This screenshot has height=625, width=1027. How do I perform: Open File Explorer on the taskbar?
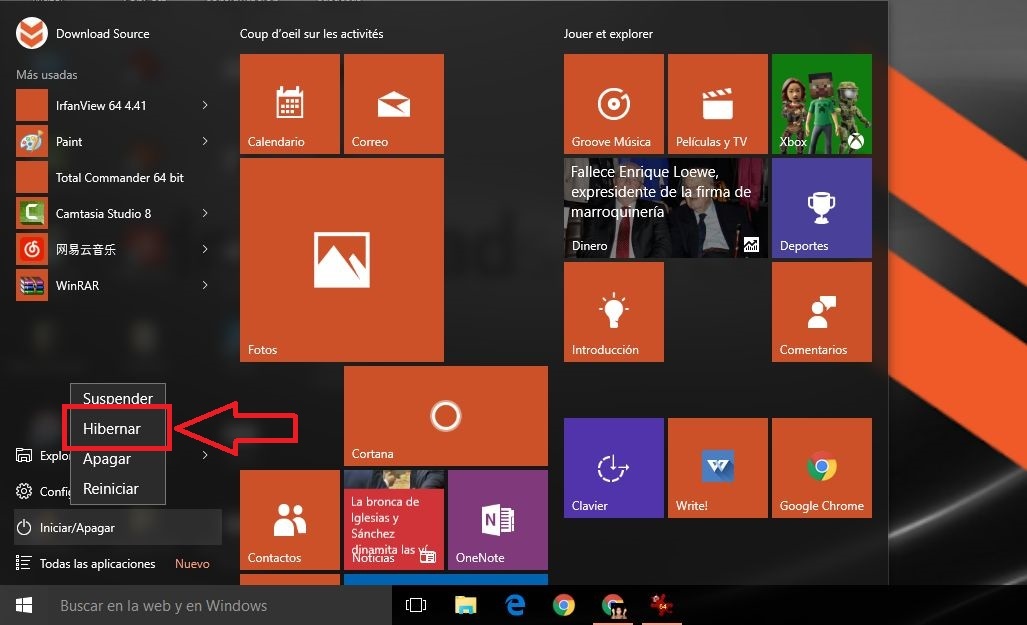coord(466,605)
